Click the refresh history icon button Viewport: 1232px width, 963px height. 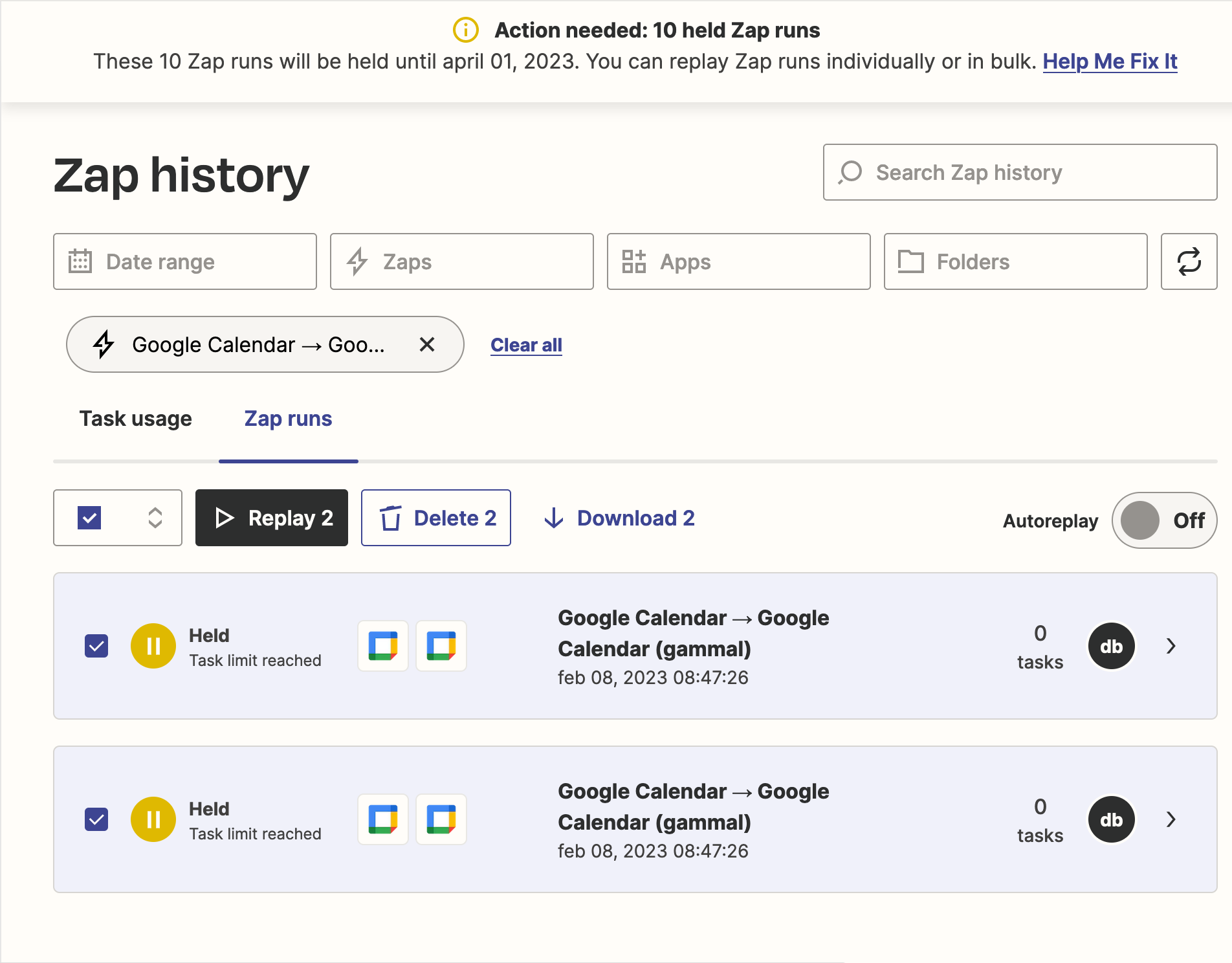click(1189, 261)
